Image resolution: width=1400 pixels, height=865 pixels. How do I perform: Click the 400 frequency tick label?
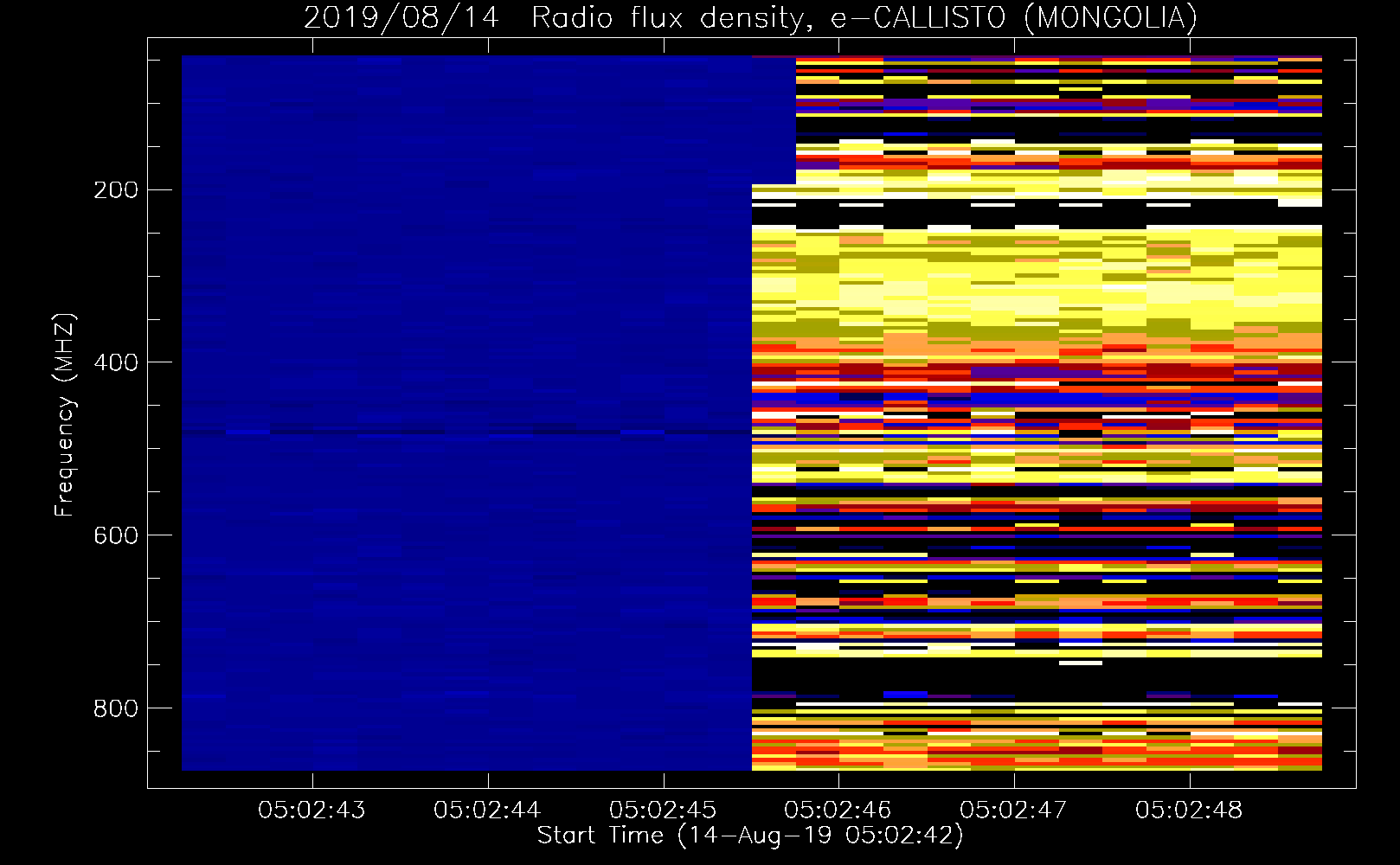[x=116, y=362]
